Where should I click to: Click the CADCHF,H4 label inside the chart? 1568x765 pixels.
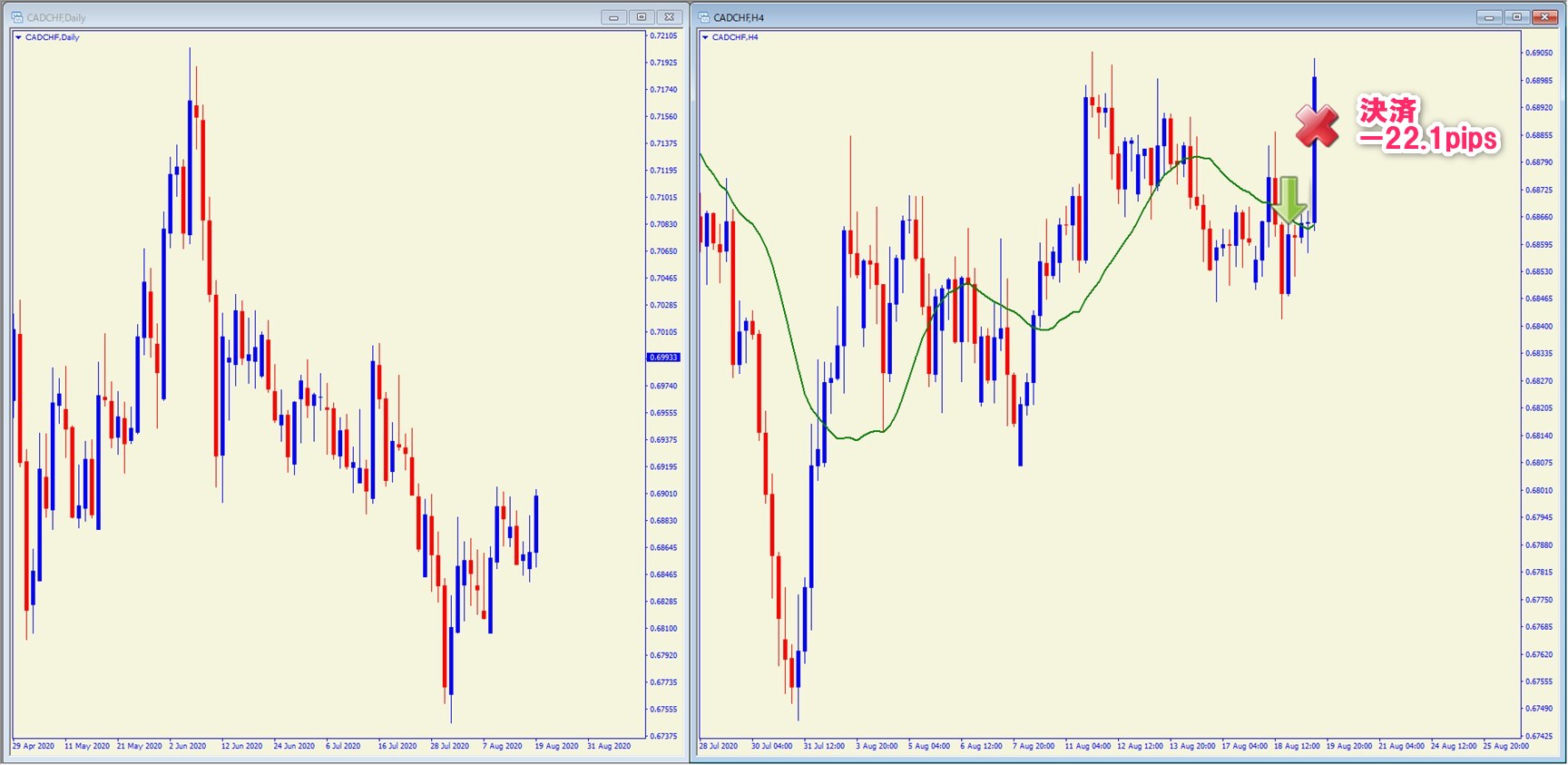tap(735, 37)
